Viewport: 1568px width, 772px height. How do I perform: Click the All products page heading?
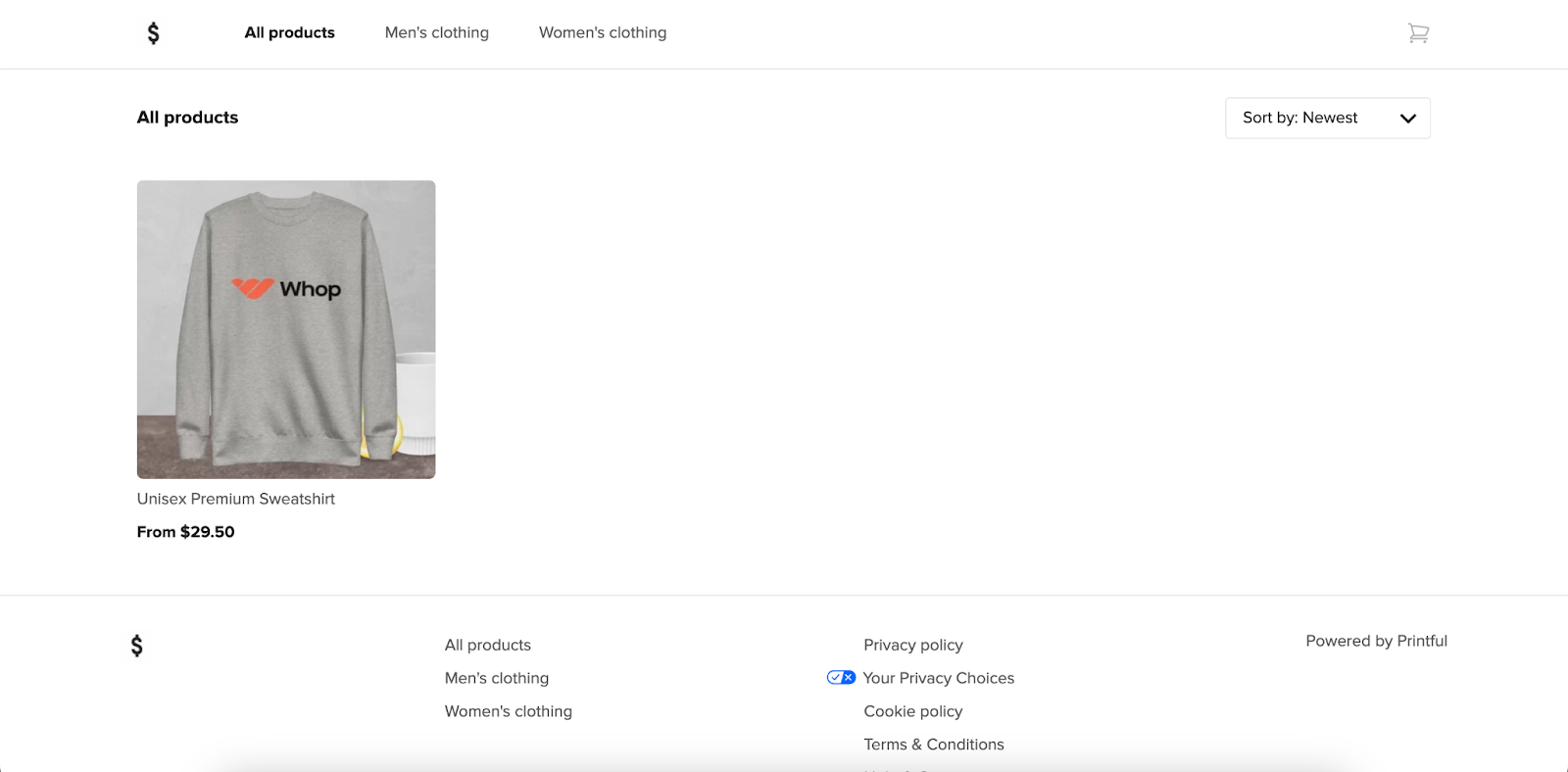point(188,118)
